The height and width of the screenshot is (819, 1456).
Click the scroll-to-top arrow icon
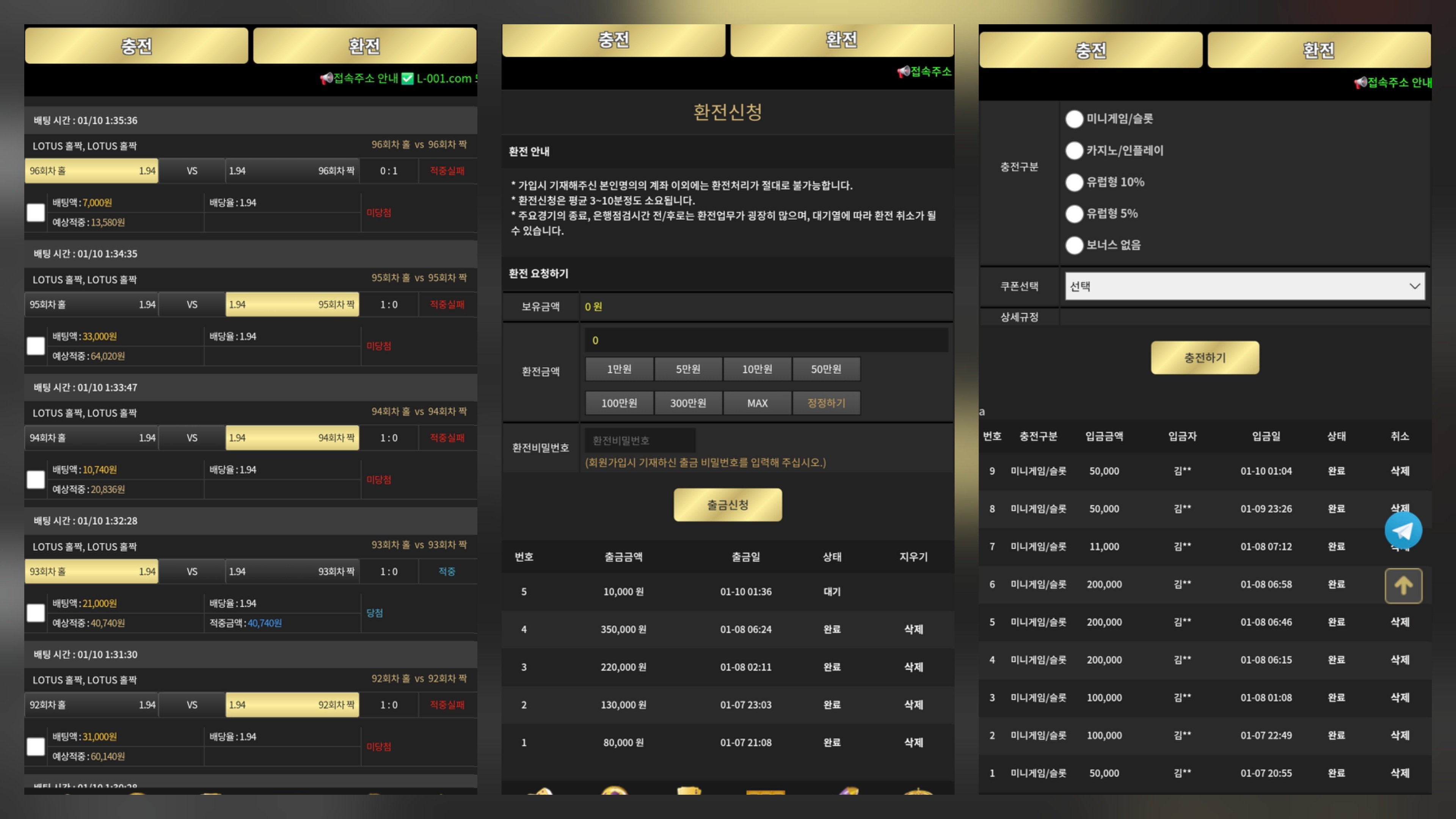pos(1403,585)
